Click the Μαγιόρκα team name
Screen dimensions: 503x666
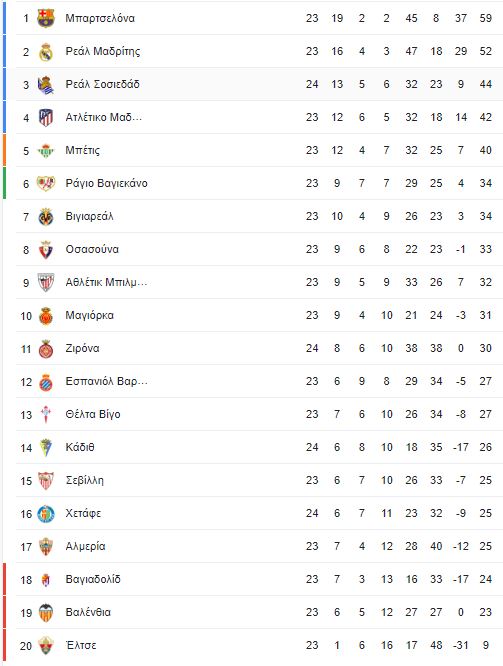coord(90,316)
